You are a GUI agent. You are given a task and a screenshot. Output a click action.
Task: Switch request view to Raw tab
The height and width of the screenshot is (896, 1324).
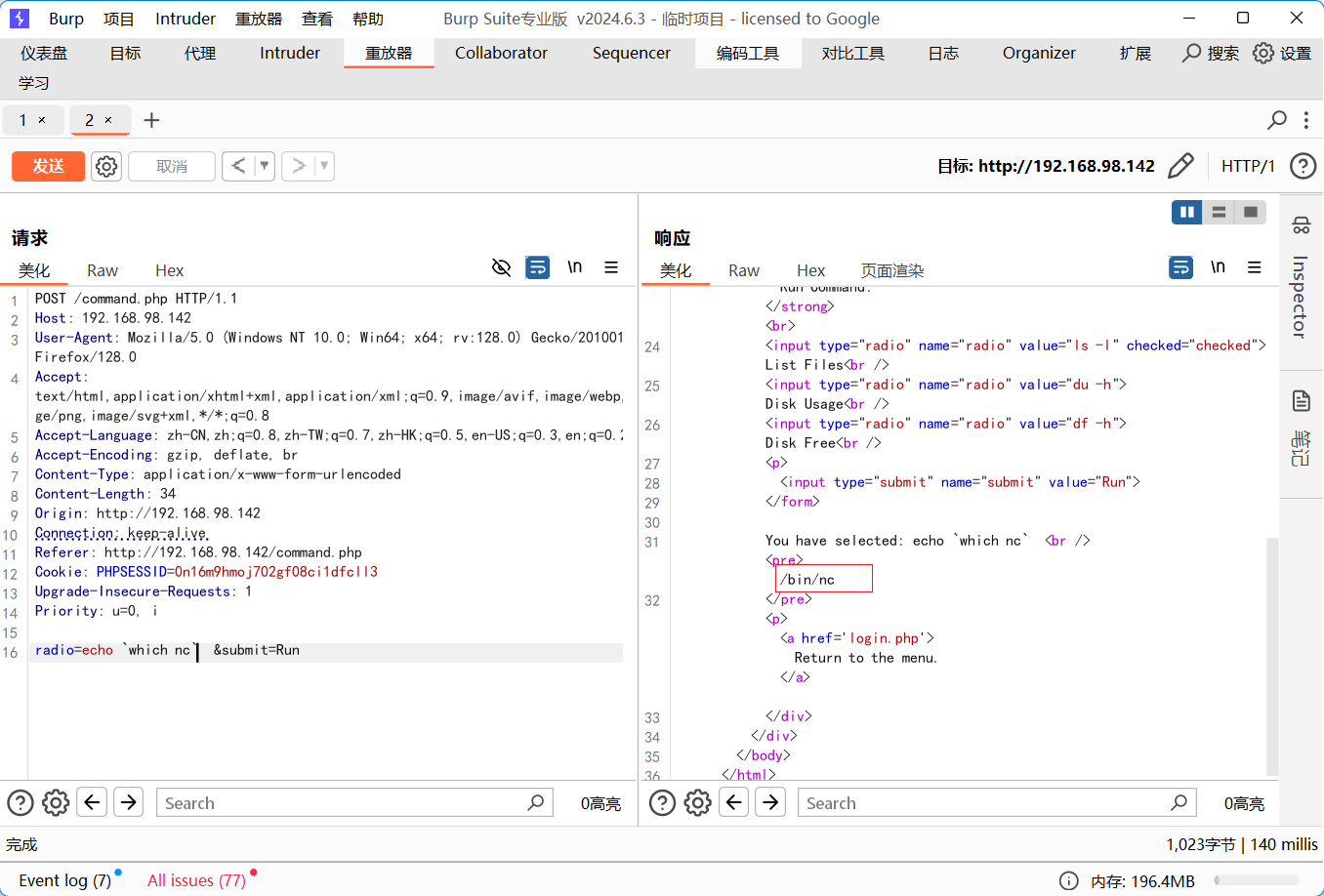point(103,270)
